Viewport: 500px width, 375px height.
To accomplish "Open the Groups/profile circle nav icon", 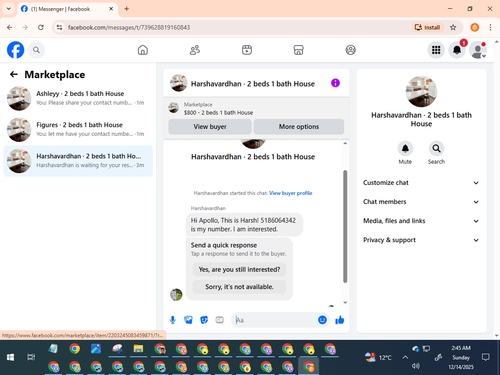I will pyautogui.click(x=350, y=50).
